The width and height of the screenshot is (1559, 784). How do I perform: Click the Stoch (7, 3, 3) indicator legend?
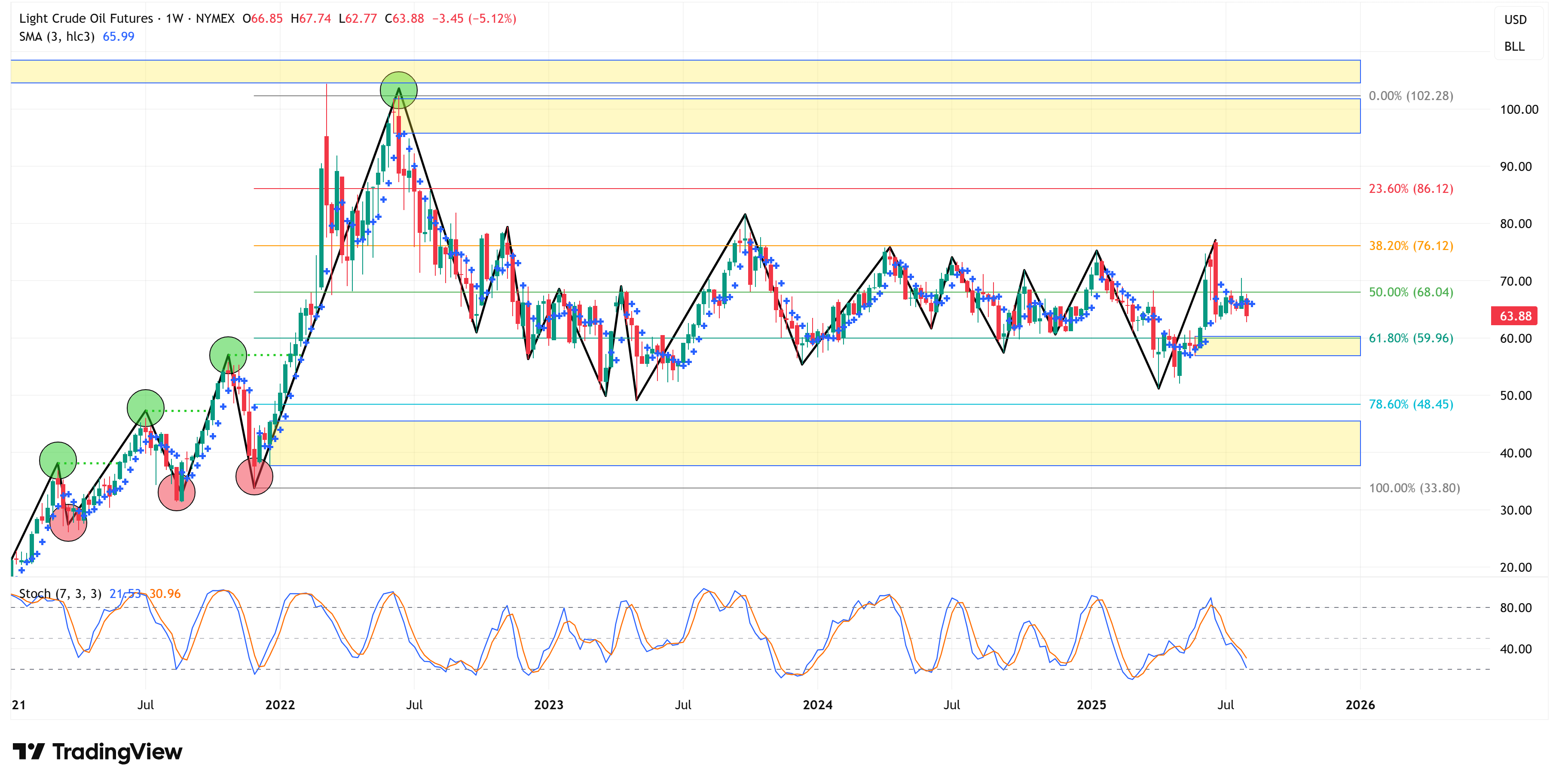pos(60,593)
